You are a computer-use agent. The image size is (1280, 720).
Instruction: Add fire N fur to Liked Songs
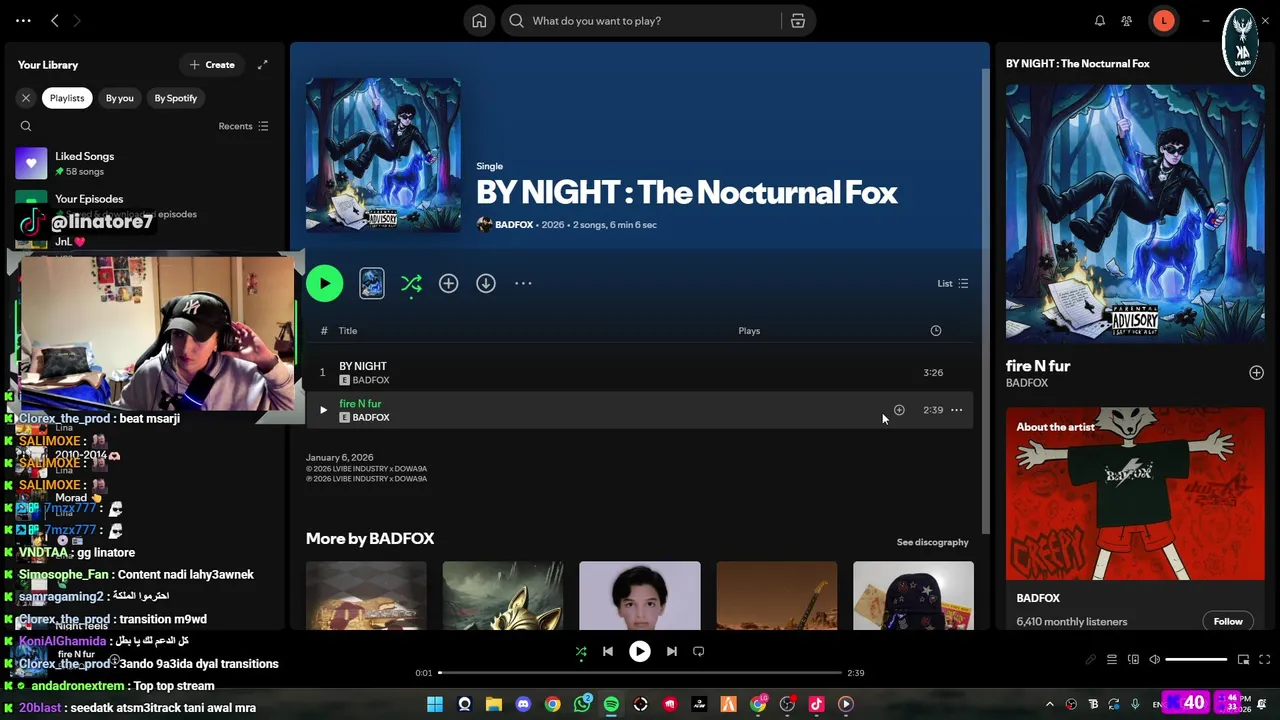(x=899, y=410)
